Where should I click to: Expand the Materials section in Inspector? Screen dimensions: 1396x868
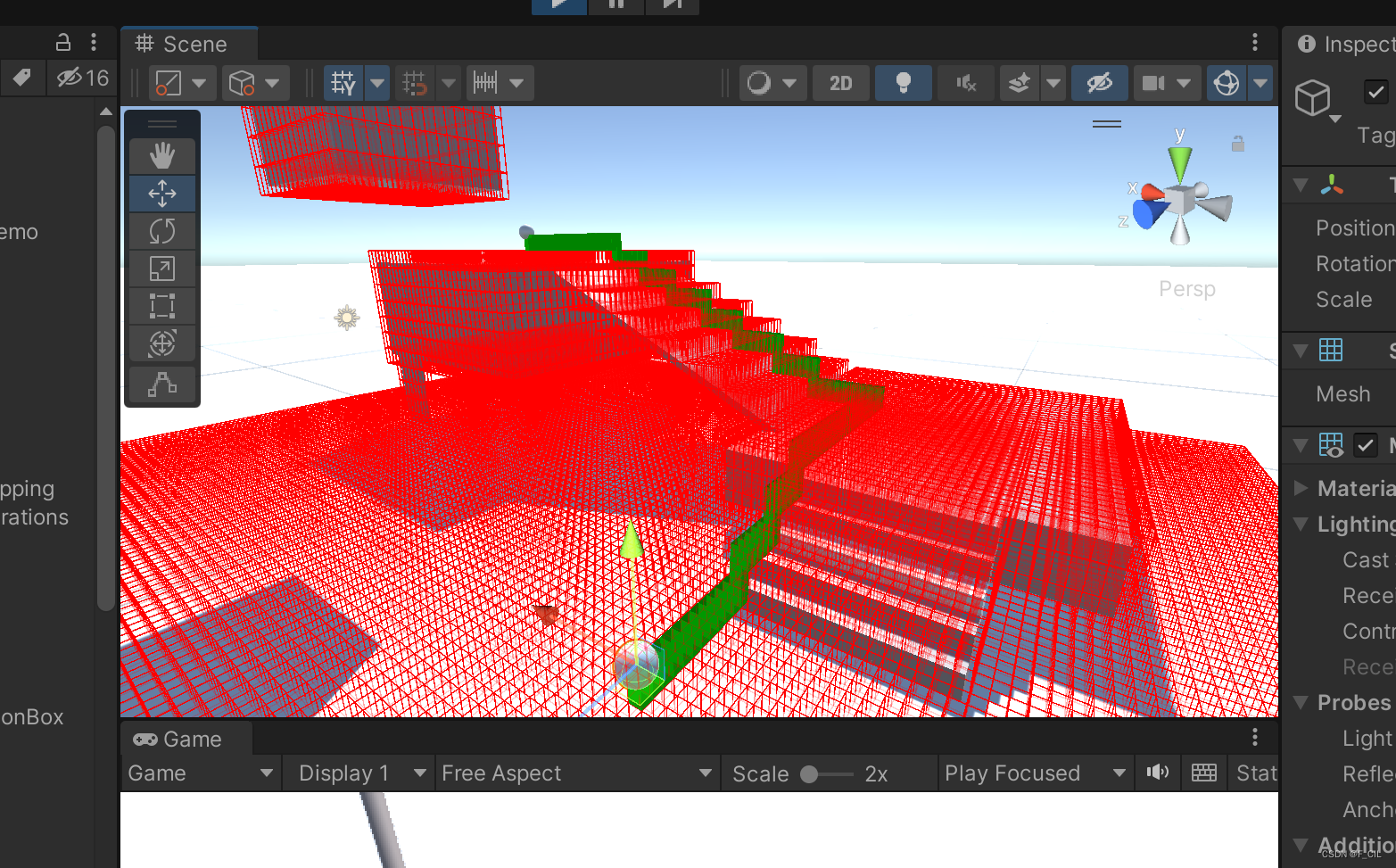tap(1301, 488)
